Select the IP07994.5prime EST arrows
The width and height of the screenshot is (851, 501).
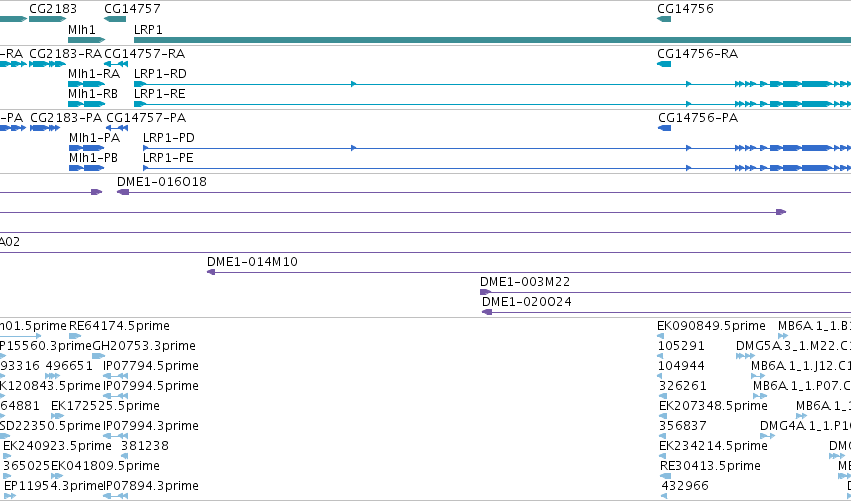point(116,396)
